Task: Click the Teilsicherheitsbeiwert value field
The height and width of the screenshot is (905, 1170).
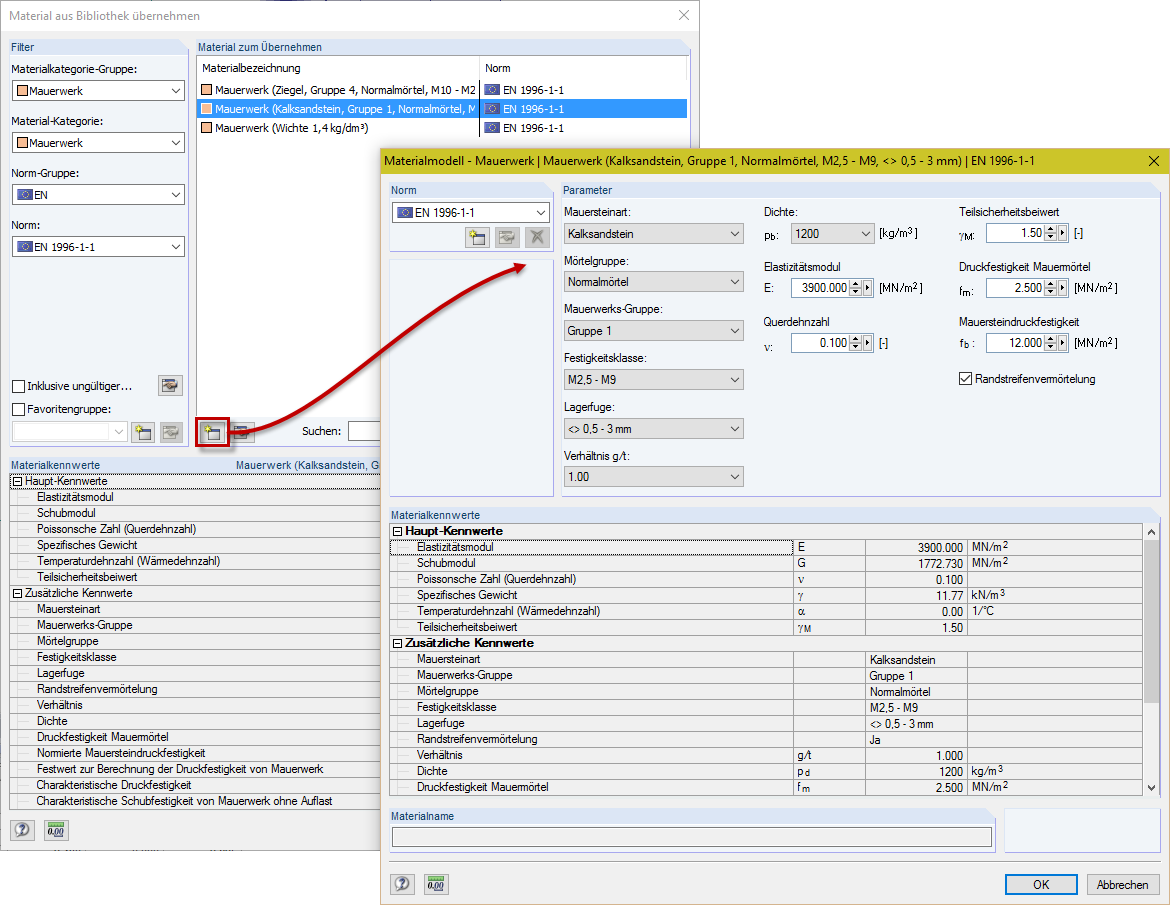Action: (x=1015, y=234)
